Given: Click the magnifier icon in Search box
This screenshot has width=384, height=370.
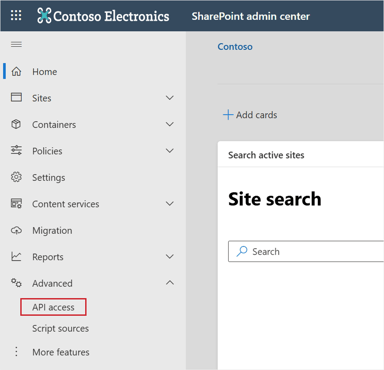Looking at the screenshot, I should (242, 251).
